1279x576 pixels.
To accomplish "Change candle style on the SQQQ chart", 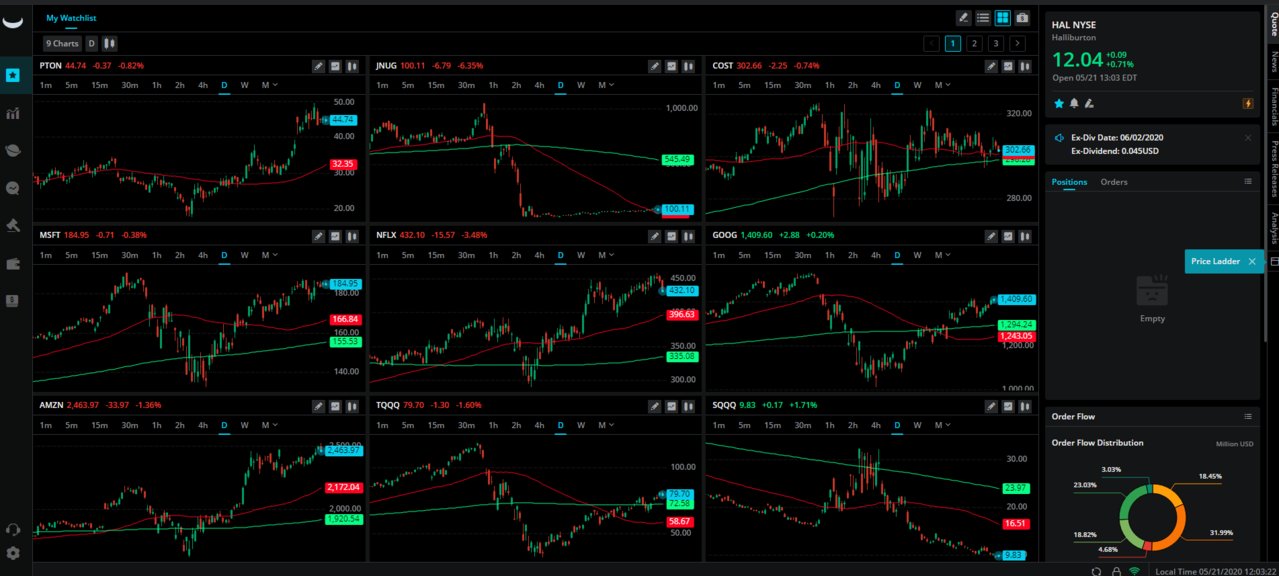I will click(x=1024, y=406).
